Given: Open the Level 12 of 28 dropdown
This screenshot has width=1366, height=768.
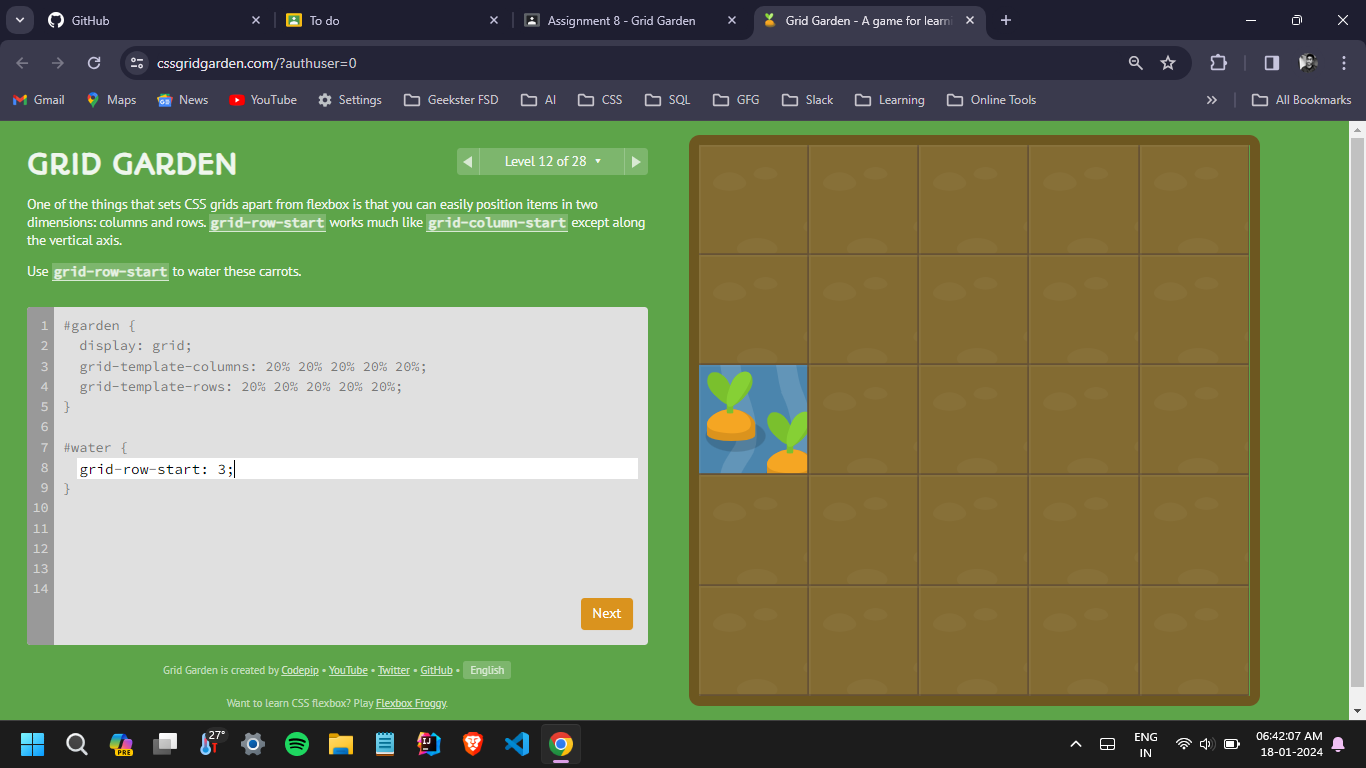Looking at the screenshot, I should (x=552, y=161).
